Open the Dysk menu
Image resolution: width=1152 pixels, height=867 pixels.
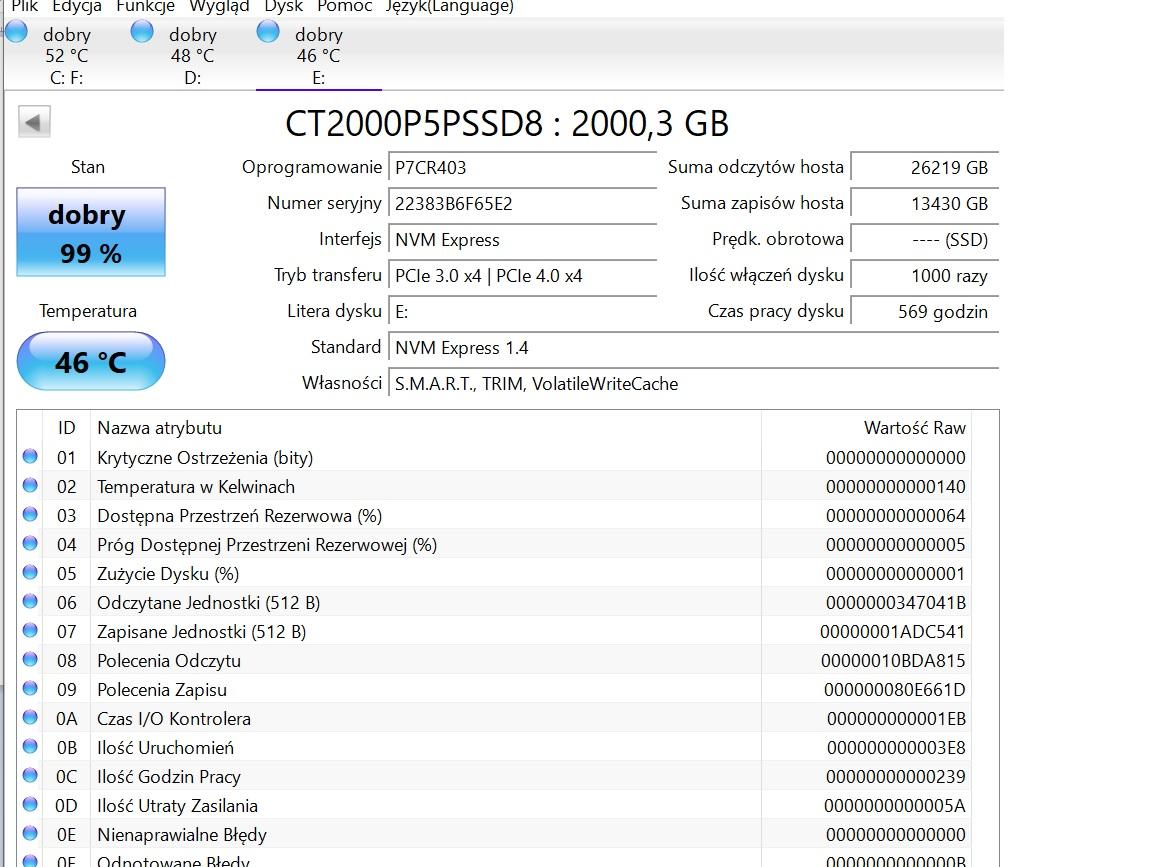[x=284, y=7]
